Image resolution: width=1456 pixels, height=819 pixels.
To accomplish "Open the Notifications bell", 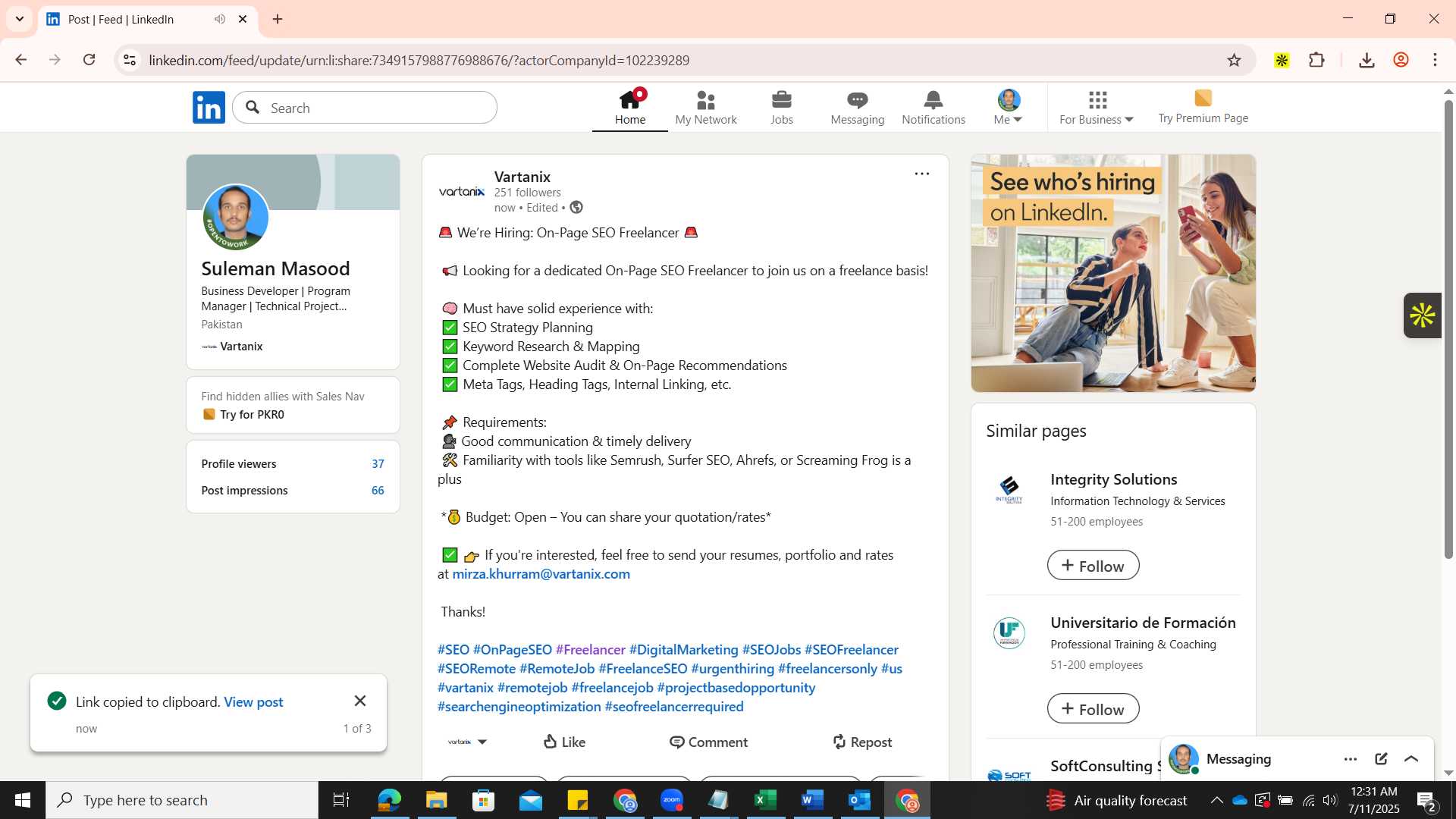I will pyautogui.click(x=934, y=107).
